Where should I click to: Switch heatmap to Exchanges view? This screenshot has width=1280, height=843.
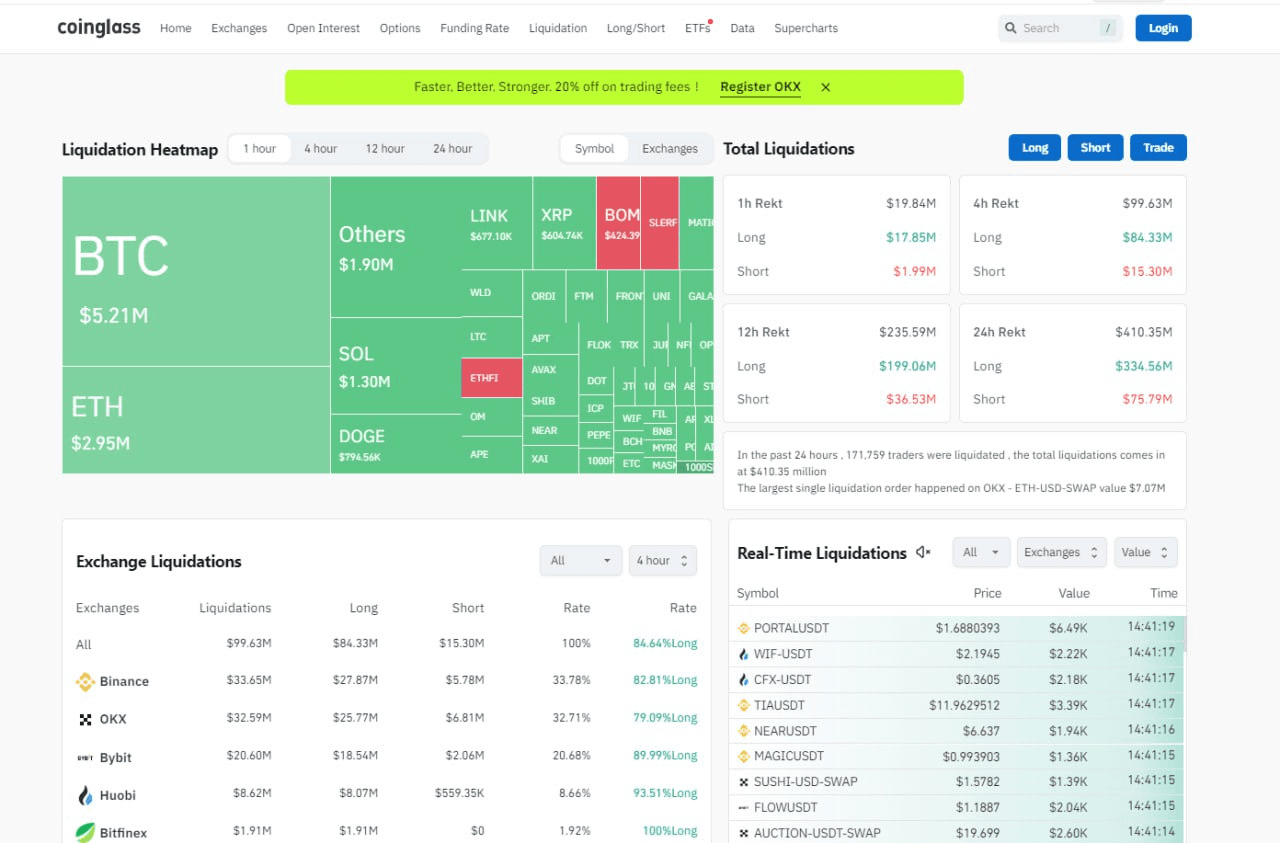point(670,148)
